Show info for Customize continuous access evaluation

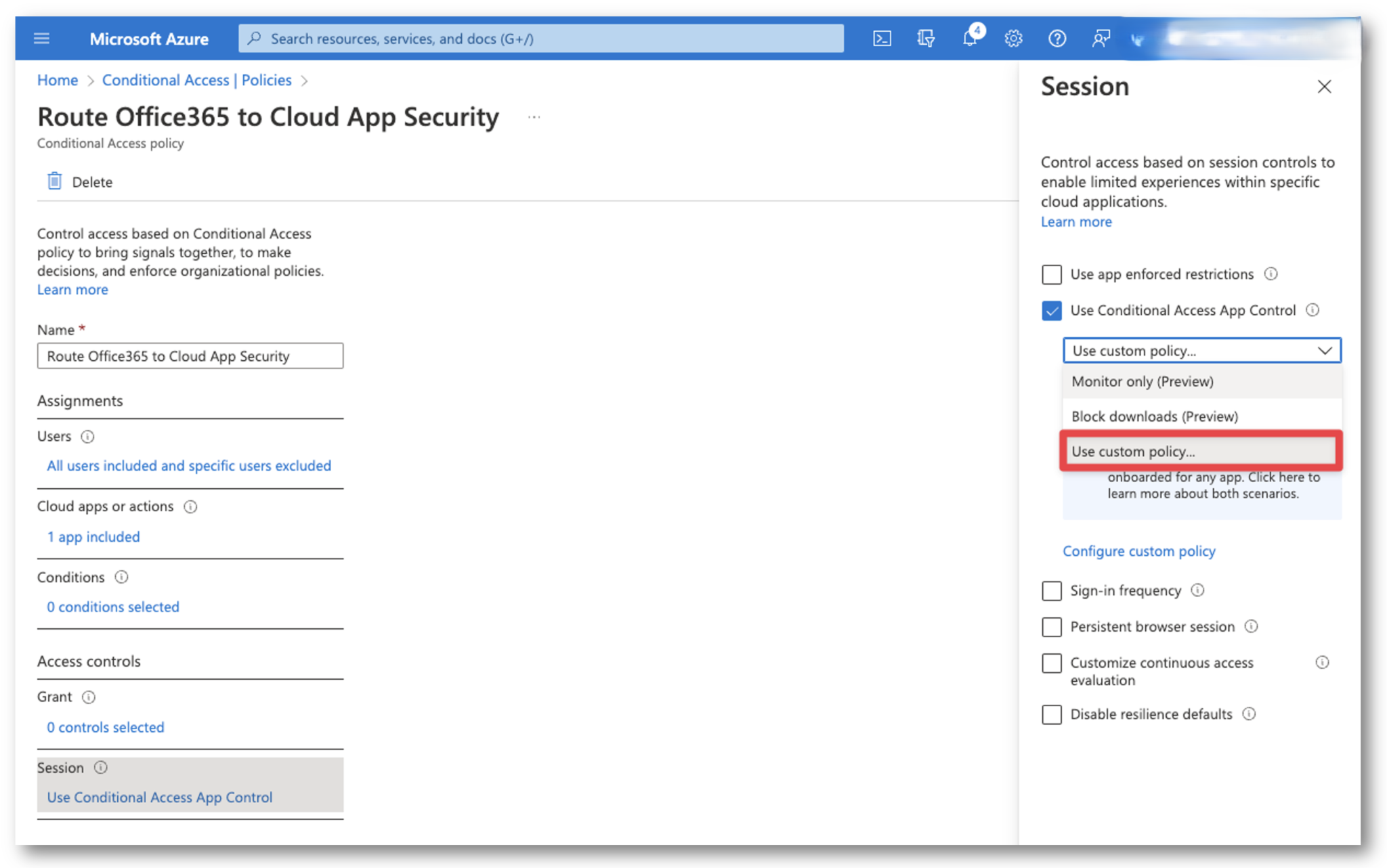(x=1322, y=662)
